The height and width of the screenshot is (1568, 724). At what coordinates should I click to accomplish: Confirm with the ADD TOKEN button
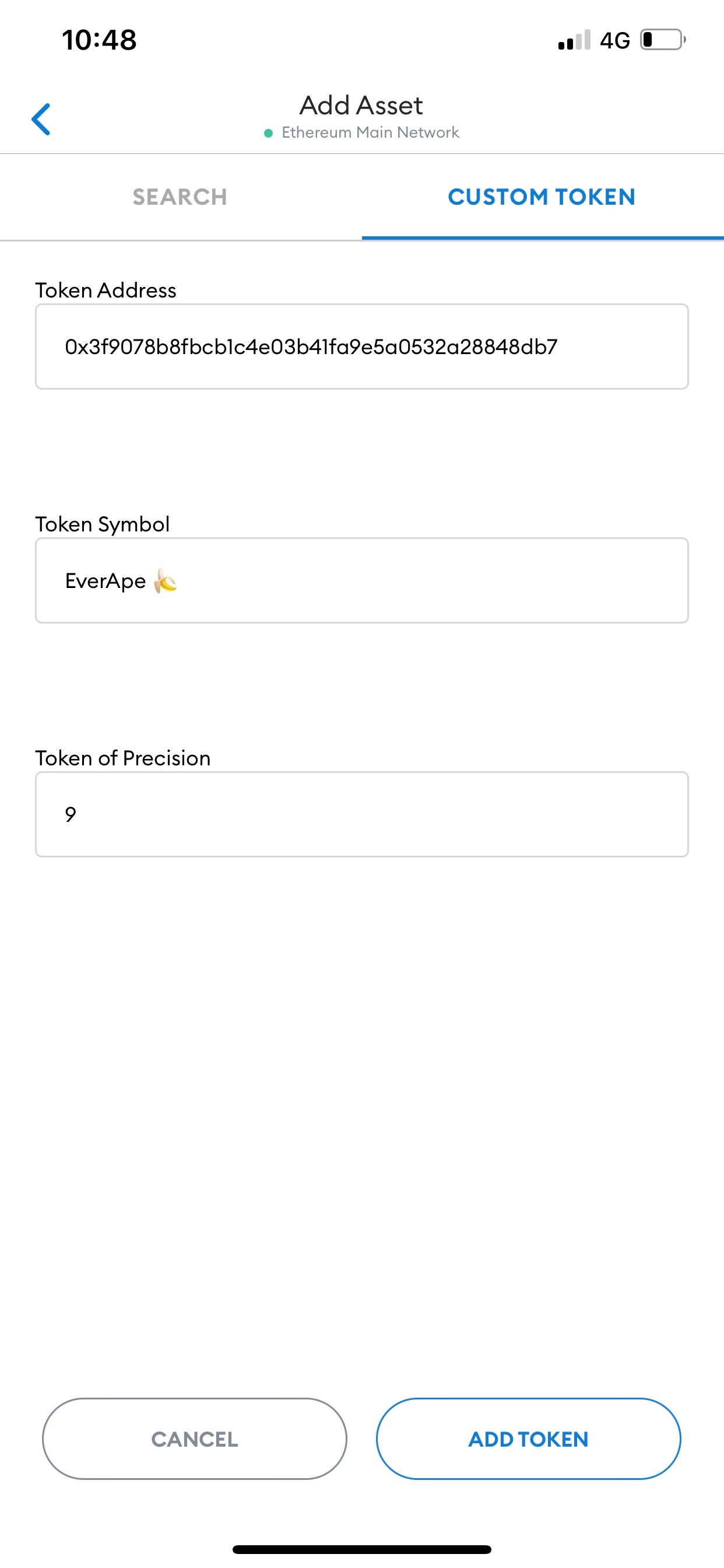pos(528,1439)
